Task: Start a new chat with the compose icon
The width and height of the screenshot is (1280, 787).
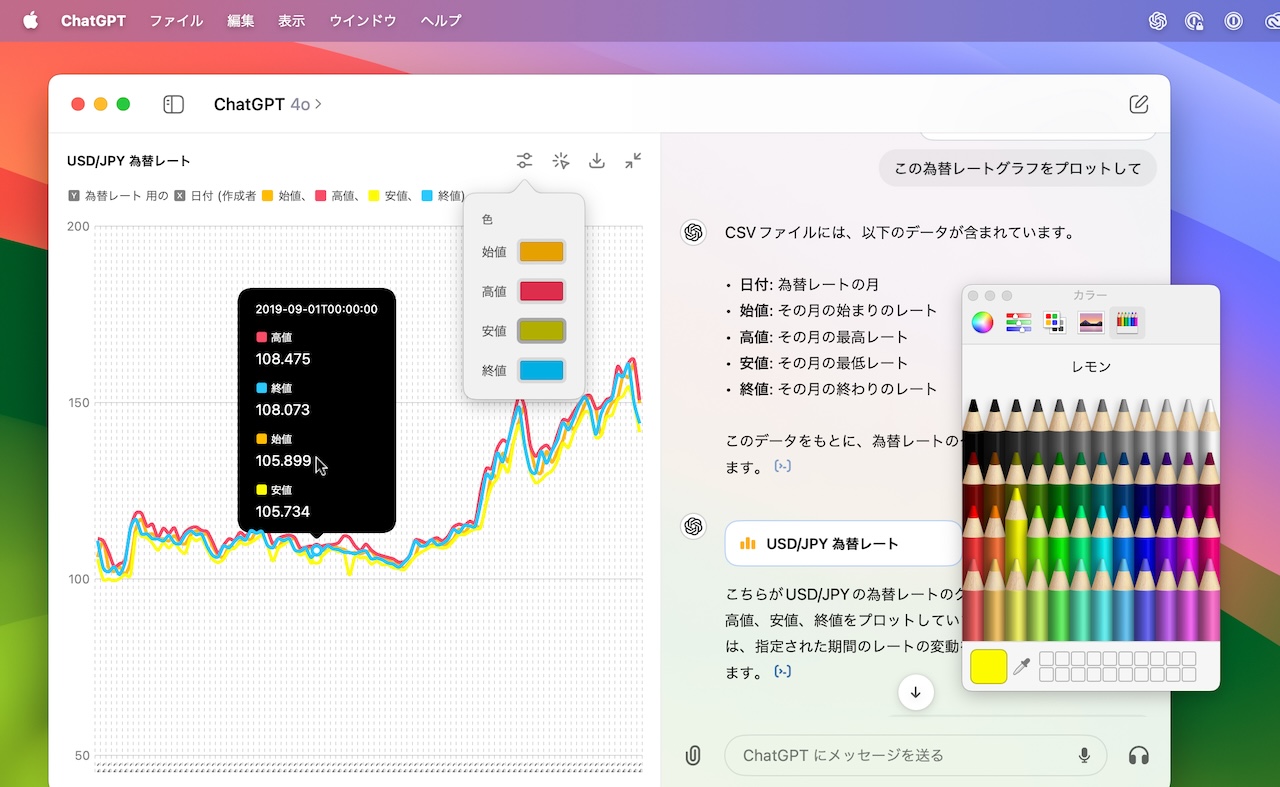Action: [1138, 104]
